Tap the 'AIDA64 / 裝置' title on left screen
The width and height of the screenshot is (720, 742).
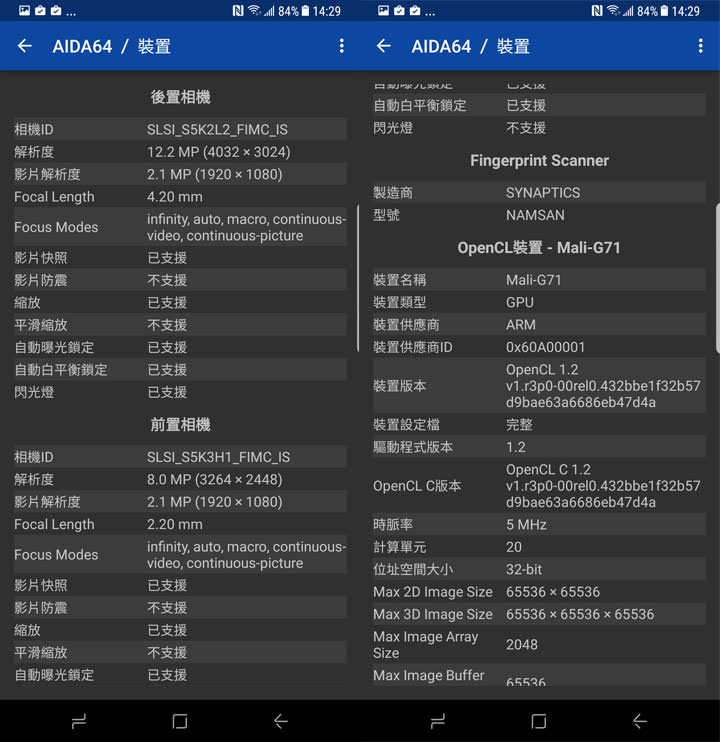tap(112, 46)
